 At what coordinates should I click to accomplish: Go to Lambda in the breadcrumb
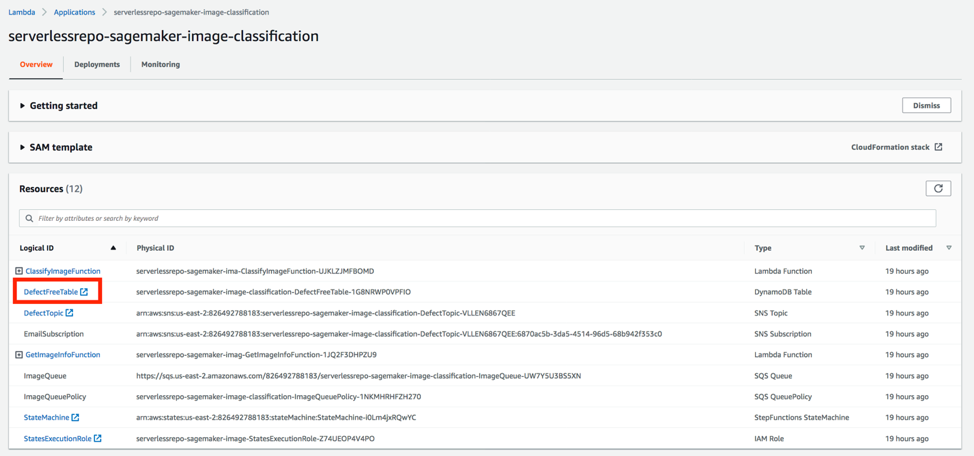coord(22,12)
